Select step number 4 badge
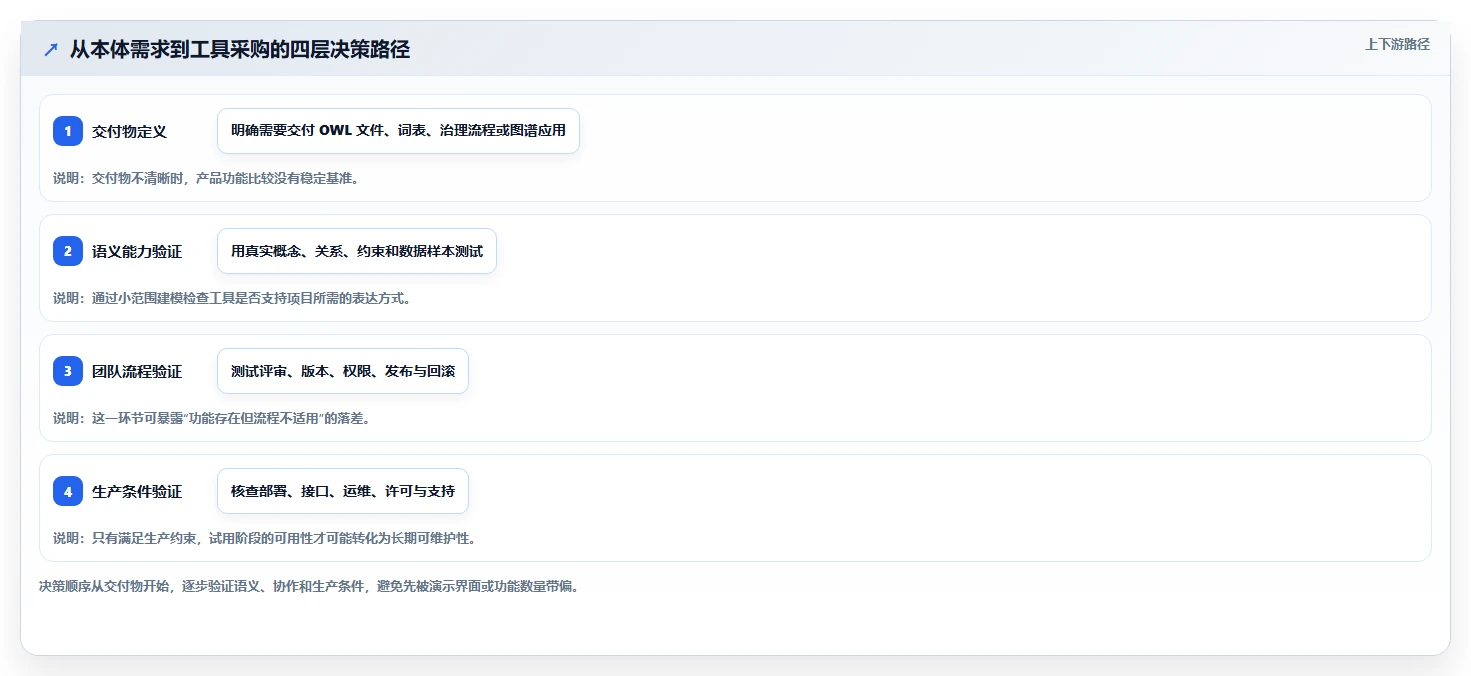 coord(68,491)
